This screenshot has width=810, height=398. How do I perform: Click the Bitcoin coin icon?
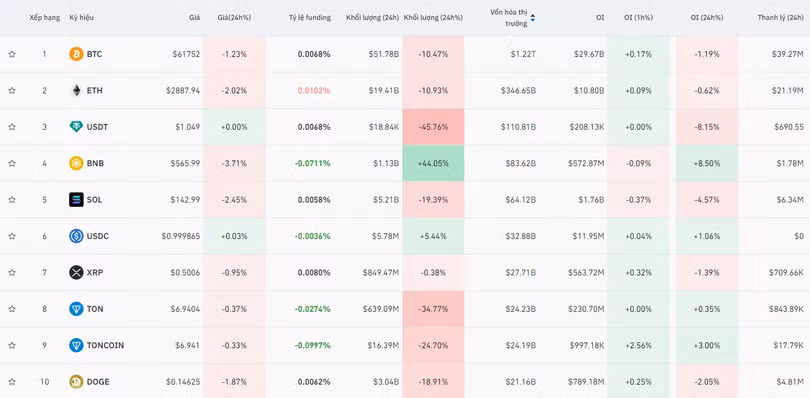point(76,54)
